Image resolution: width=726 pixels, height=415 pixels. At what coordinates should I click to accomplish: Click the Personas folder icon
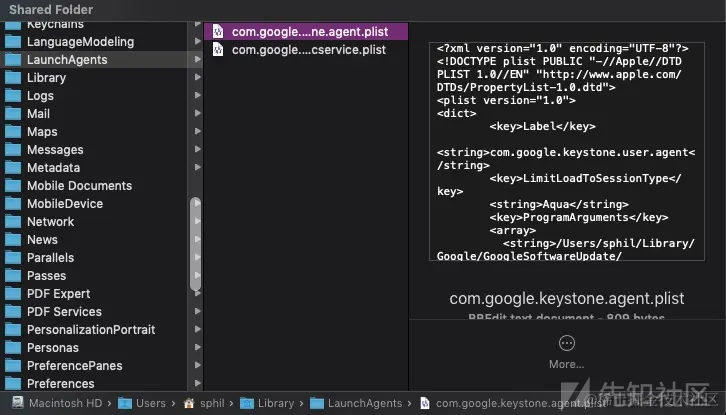click(13, 348)
